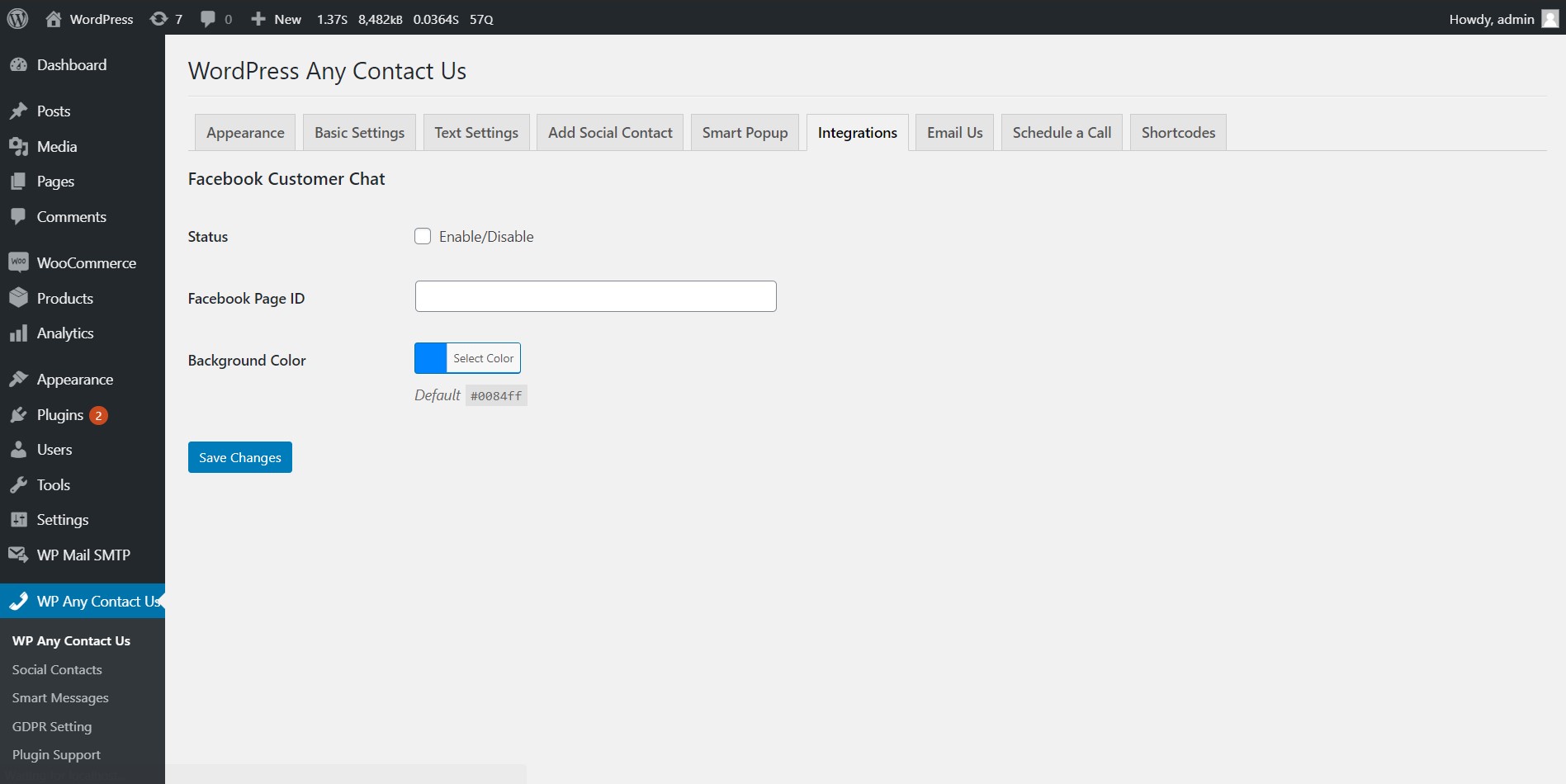Viewport: 1566px width, 784px height.
Task: Open the updates icon showing 7
Action: pyautogui.click(x=158, y=19)
